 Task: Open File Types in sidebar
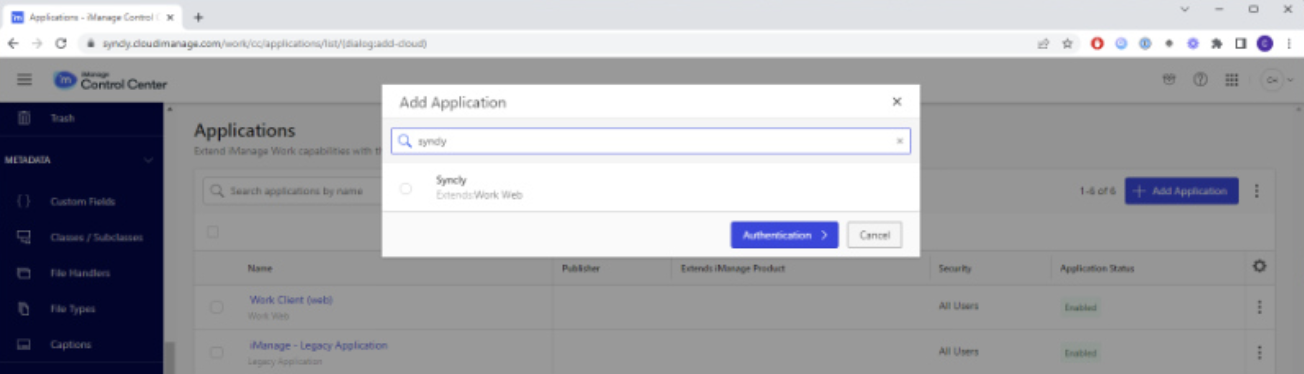pos(73,309)
